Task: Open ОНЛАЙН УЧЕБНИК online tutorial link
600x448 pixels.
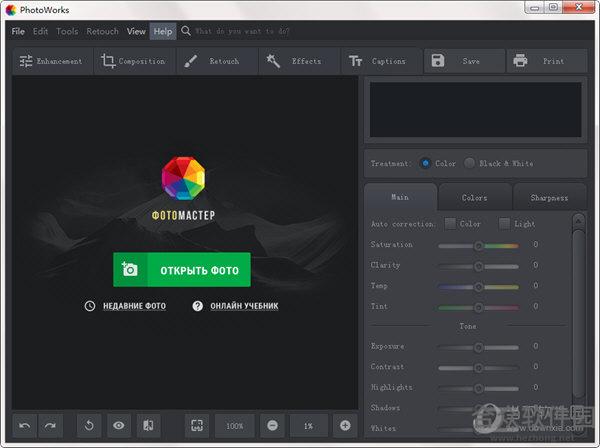Action: (x=244, y=306)
